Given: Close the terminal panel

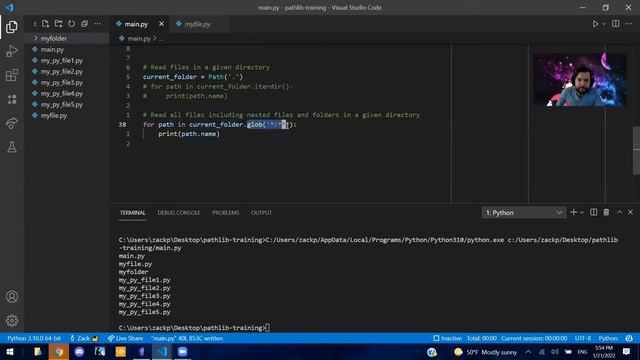Looking at the screenshot, I should point(630,212).
